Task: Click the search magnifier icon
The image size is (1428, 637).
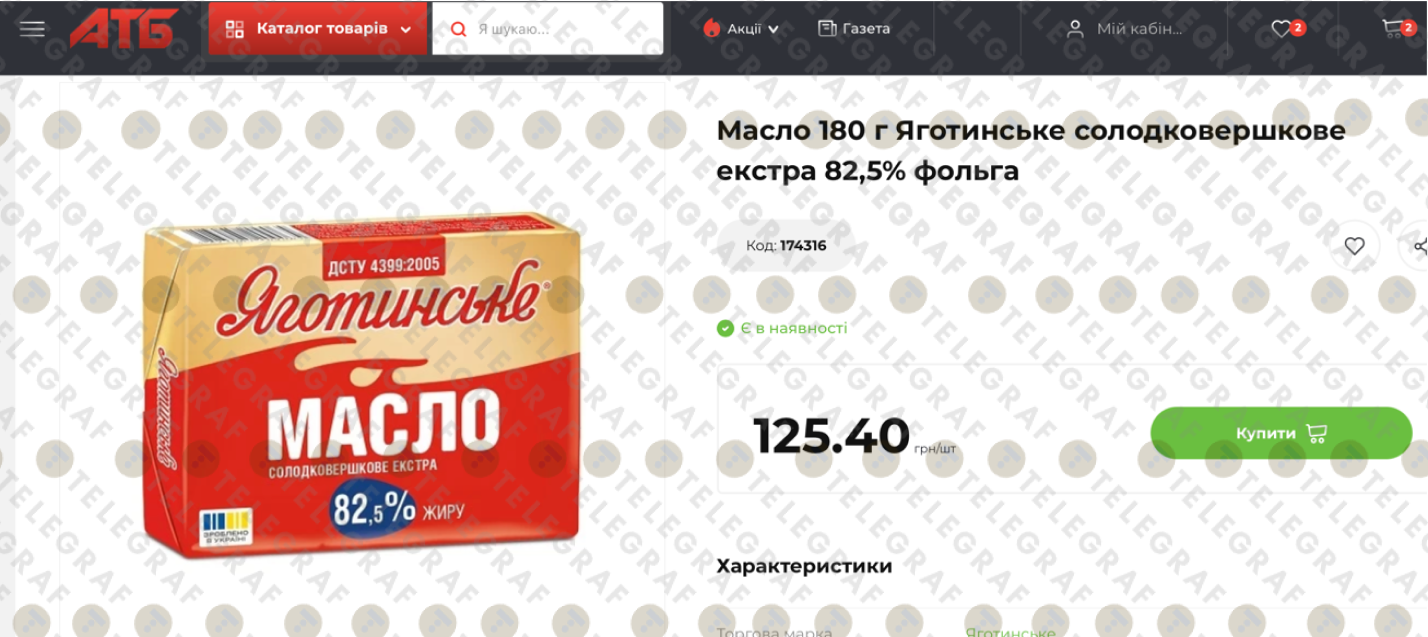Action: pos(459,29)
